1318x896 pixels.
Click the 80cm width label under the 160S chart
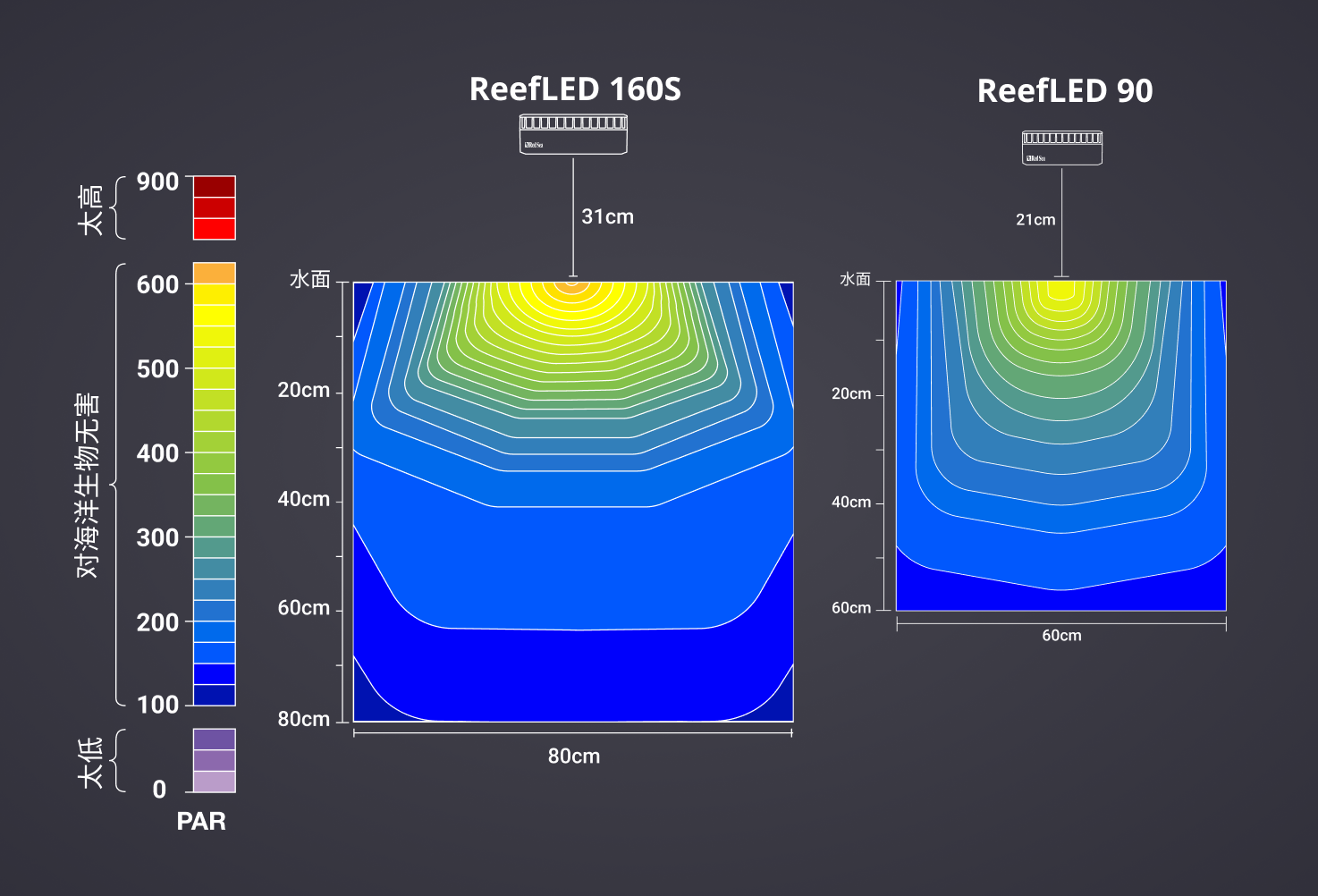(573, 757)
